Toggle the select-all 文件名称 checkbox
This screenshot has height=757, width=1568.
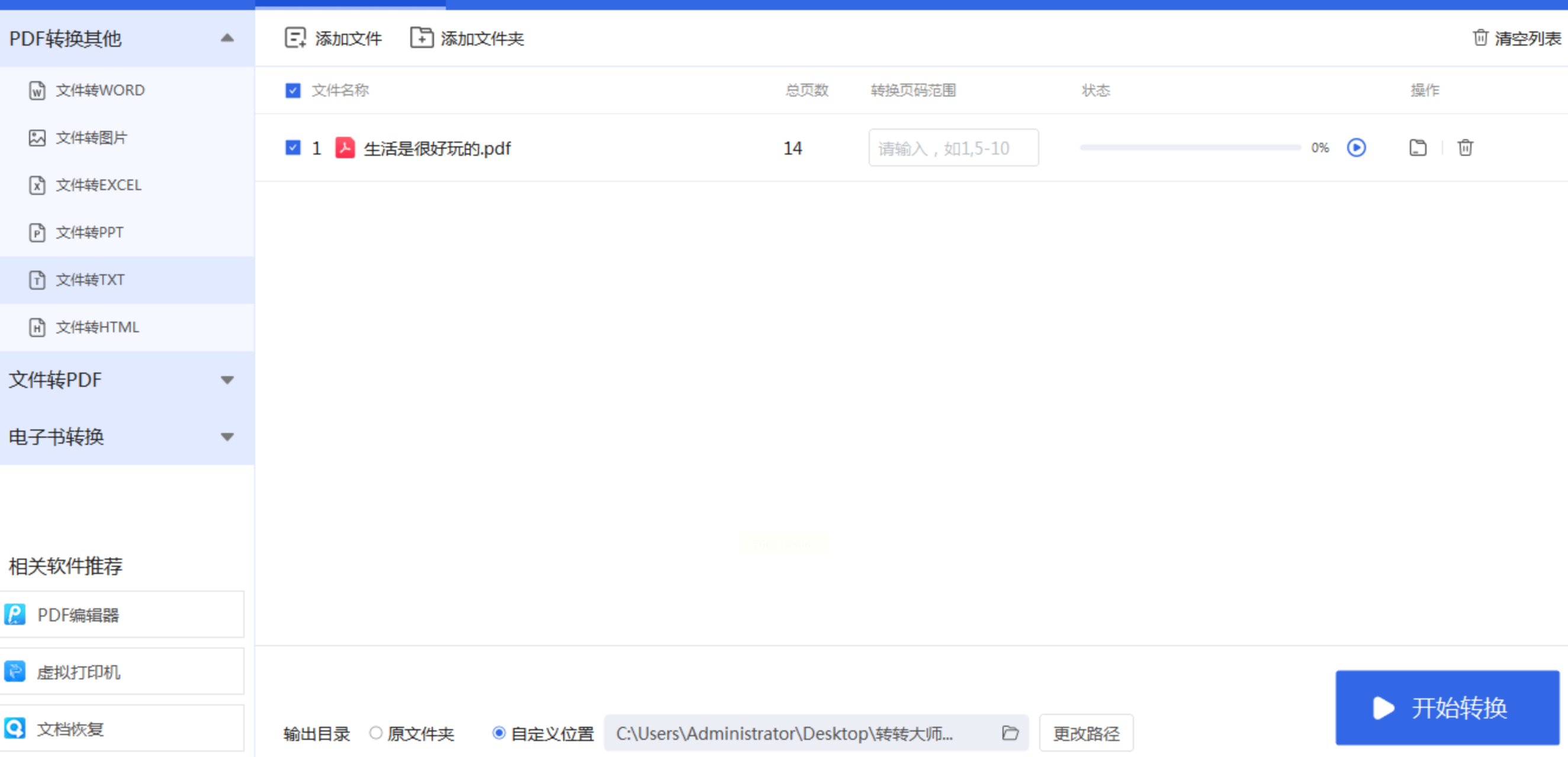tap(293, 91)
